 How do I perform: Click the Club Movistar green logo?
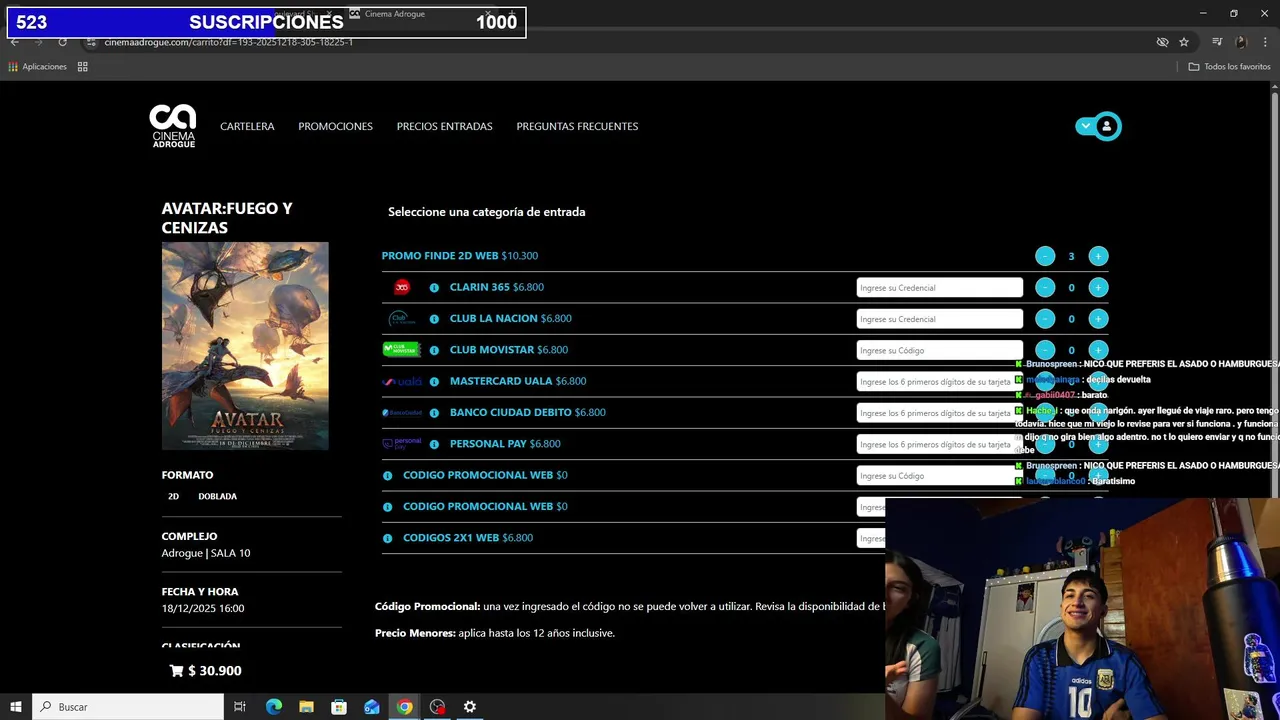pyautogui.click(x=402, y=349)
